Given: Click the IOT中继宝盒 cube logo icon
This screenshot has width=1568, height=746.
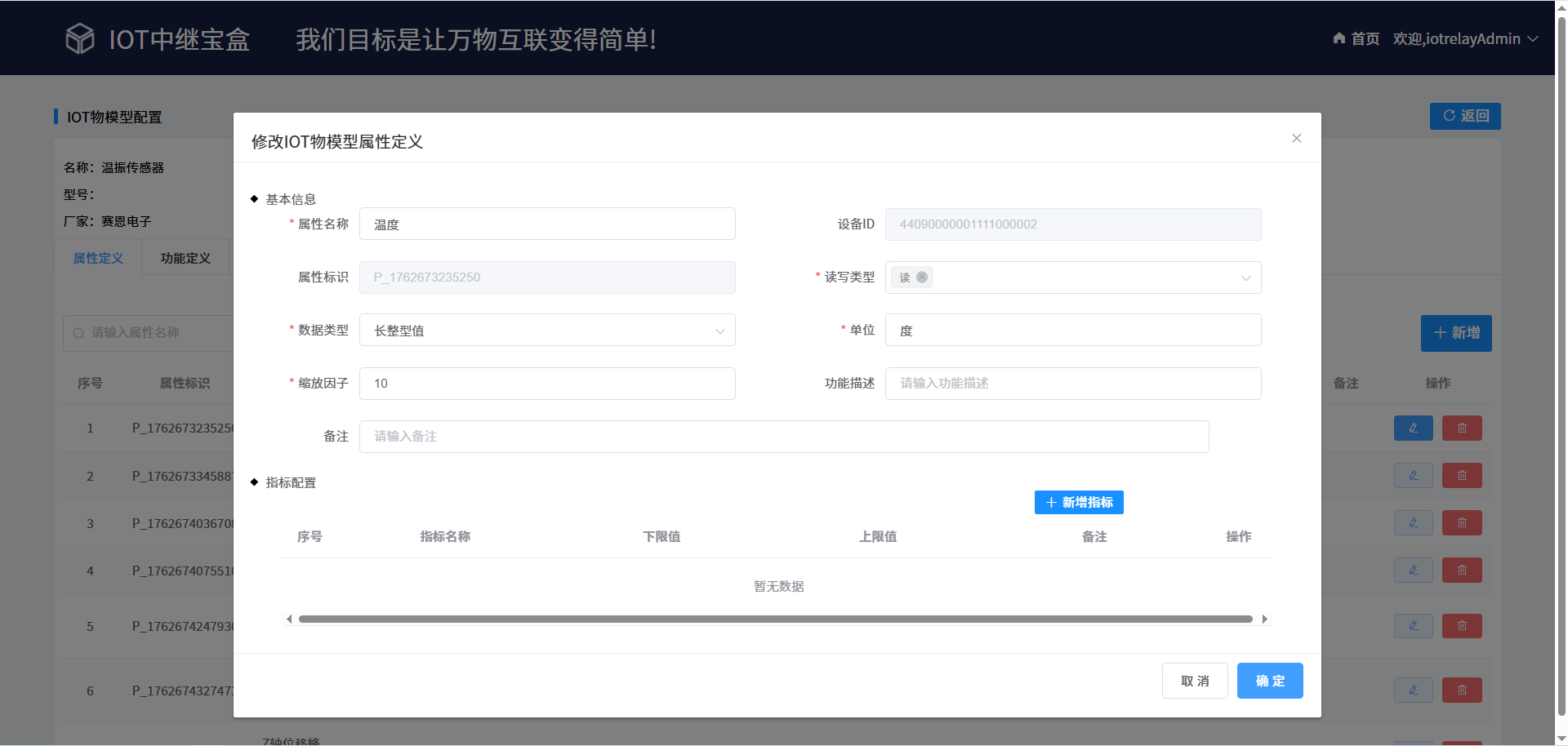Looking at the screenshot, I should pyautogui.click(x=80, y=38).
